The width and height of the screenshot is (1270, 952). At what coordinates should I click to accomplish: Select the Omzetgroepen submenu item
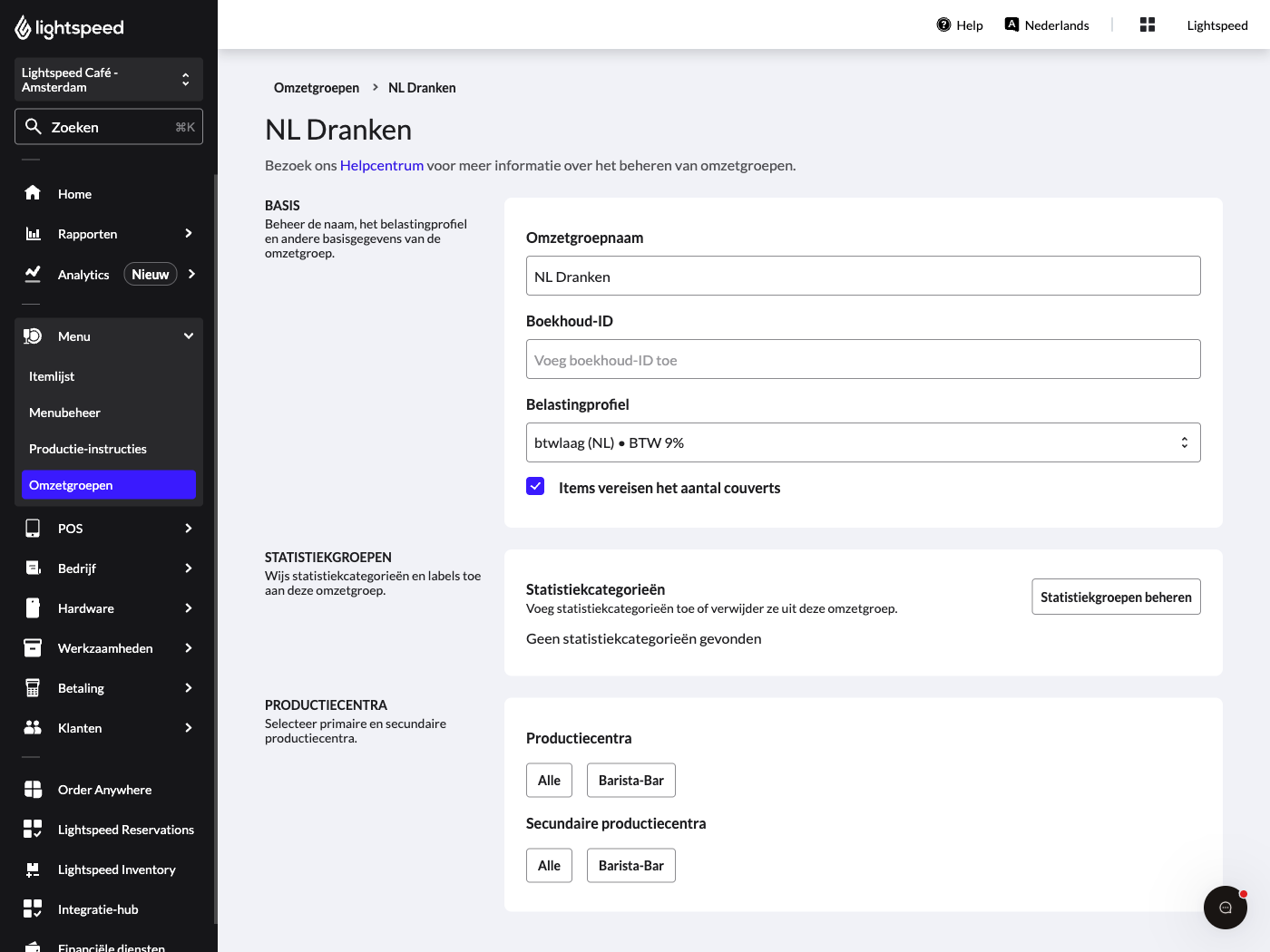109,485
